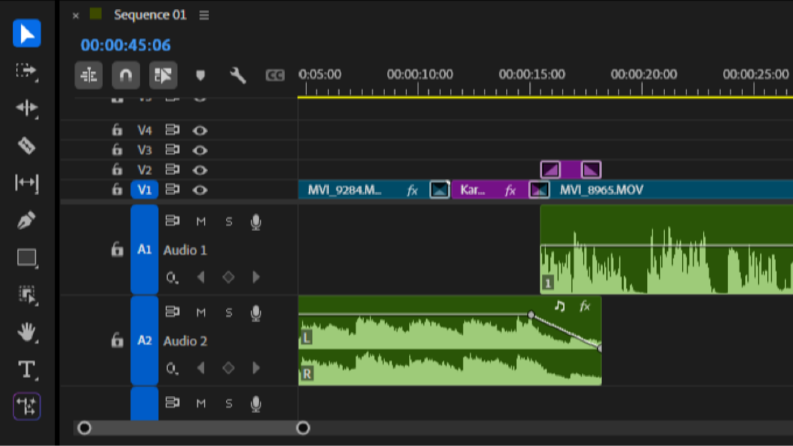This screenshot has width=793, height=446.
Task: Toggle sync lock on V4
Action: (x=172, y=130)
